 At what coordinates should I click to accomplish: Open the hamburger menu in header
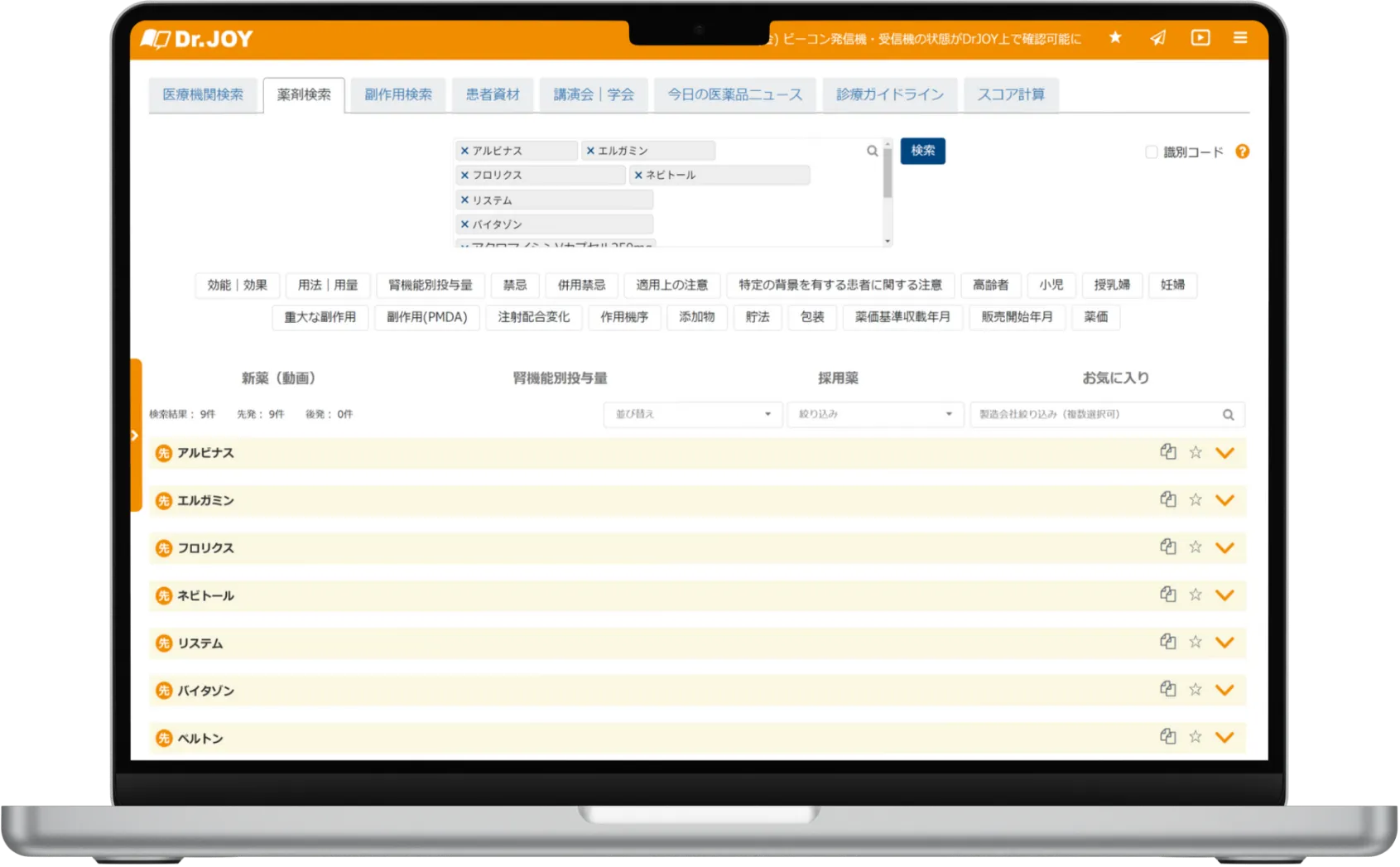pyautogui.click(x=1240, y=37)
